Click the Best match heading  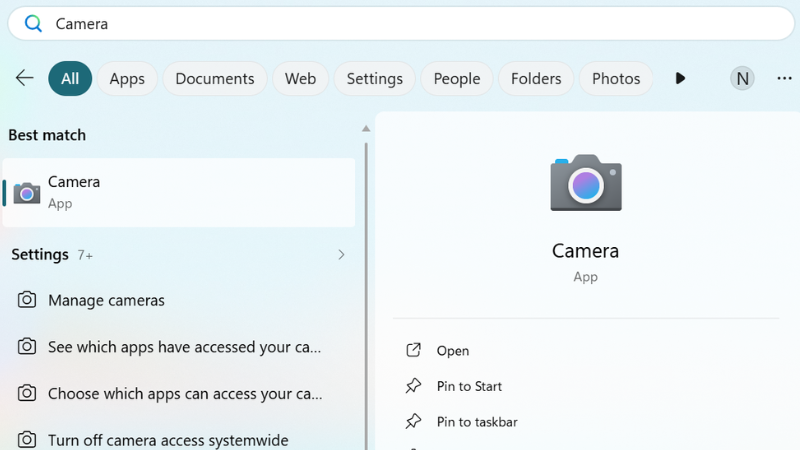[47, 135]
